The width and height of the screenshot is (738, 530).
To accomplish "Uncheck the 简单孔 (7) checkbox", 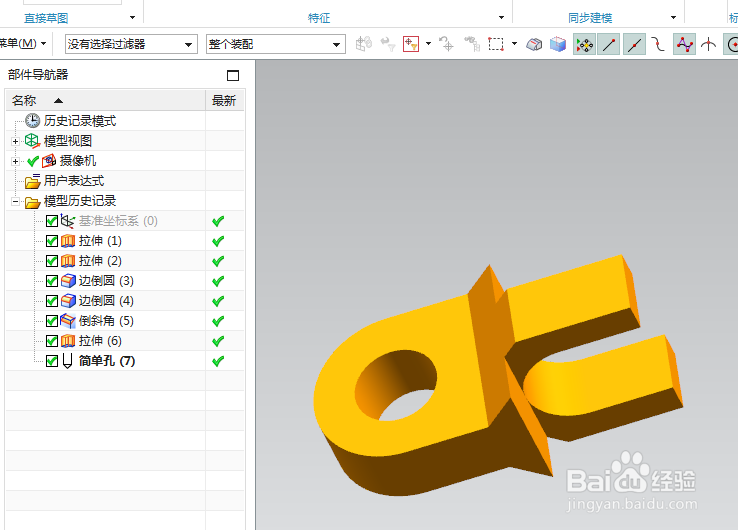I will 52,361.
